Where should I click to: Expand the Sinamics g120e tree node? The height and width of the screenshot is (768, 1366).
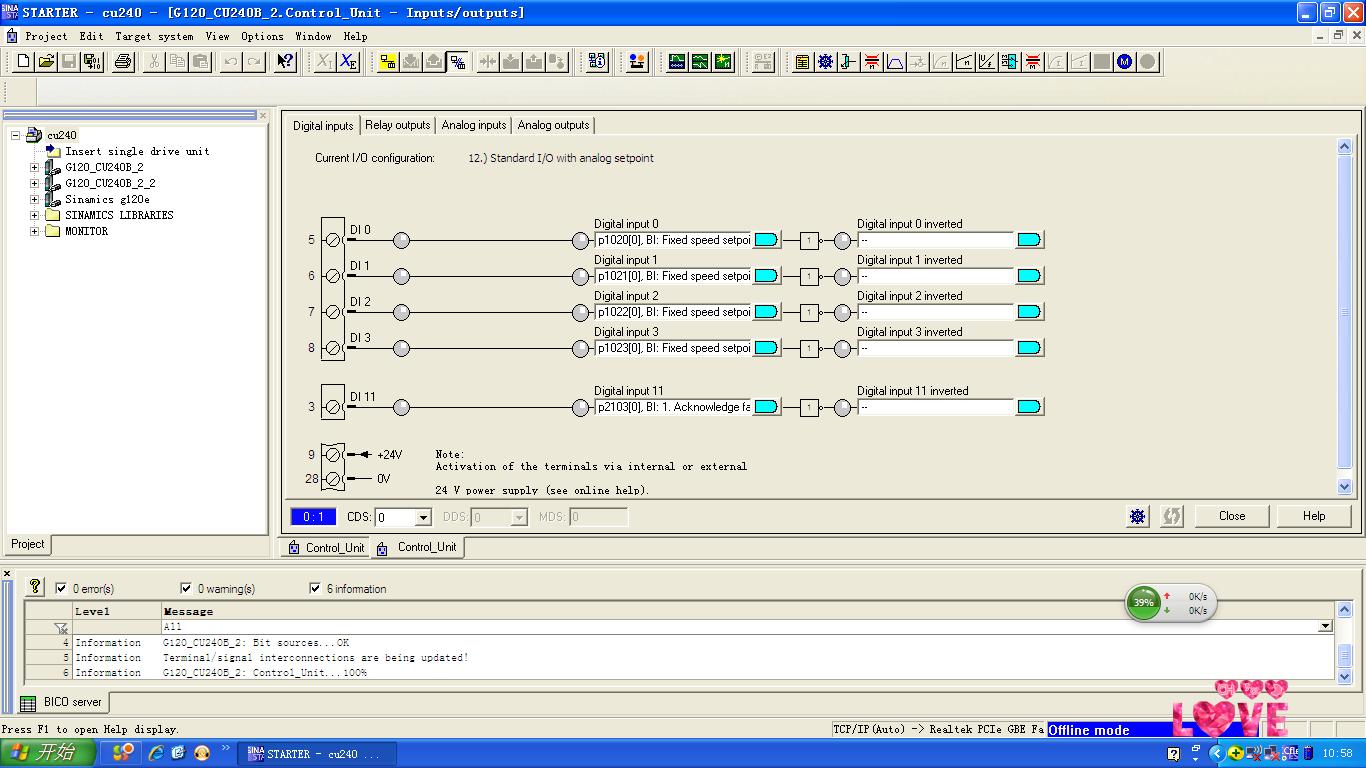click(x=35, y=199)
